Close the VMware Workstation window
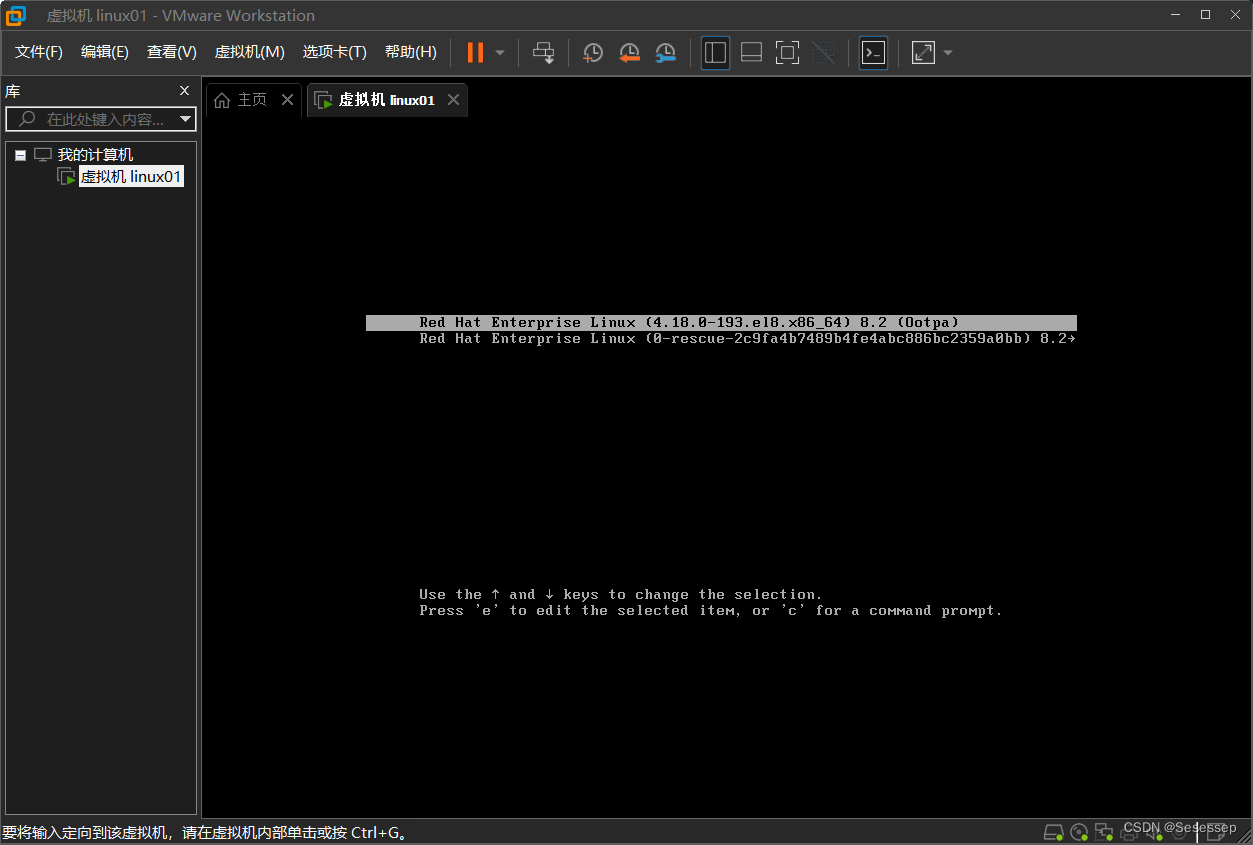 coord(1234,14)
